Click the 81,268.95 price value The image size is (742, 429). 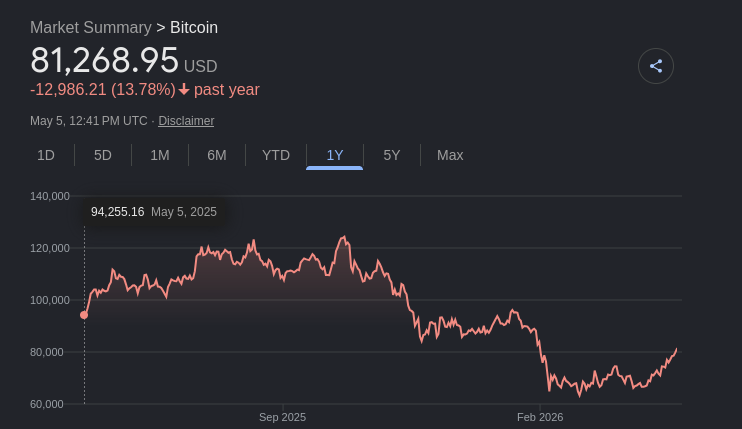[104, 61]
